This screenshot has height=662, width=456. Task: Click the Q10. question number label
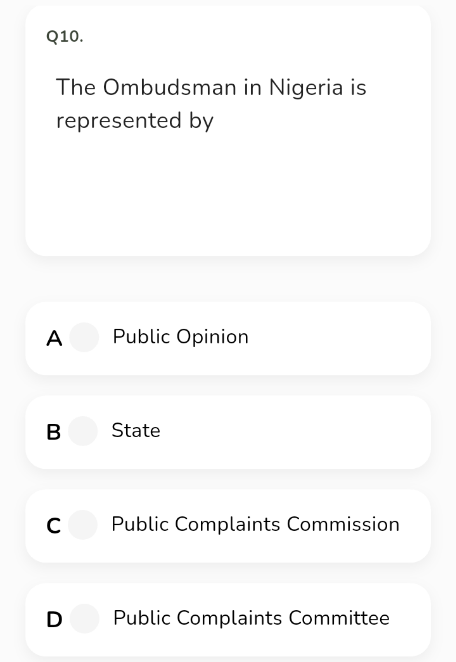(x=65, y=37)
